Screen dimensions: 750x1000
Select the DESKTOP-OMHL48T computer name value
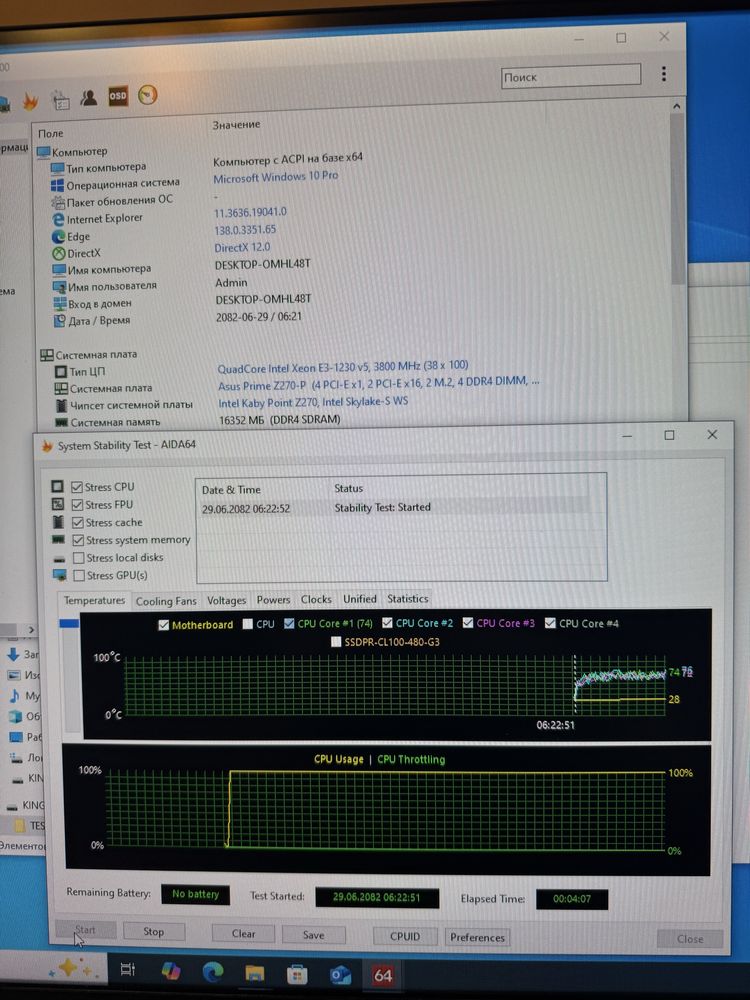tap(263, 264)
